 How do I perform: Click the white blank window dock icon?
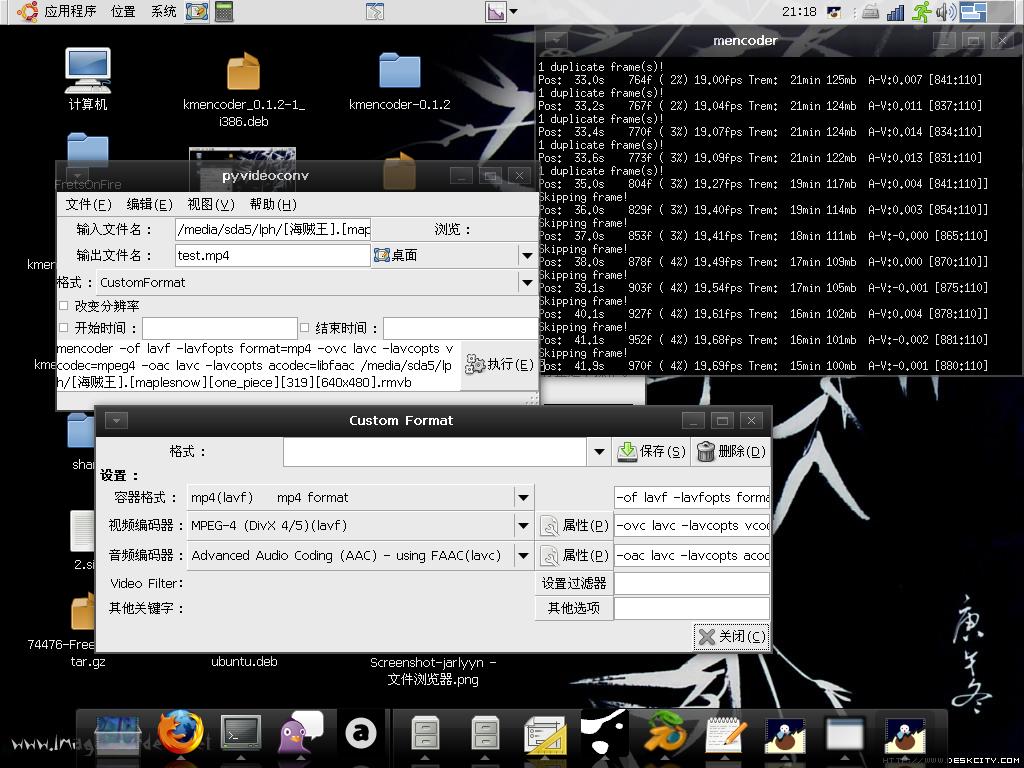pyautogui.click(x=844, y=733)
